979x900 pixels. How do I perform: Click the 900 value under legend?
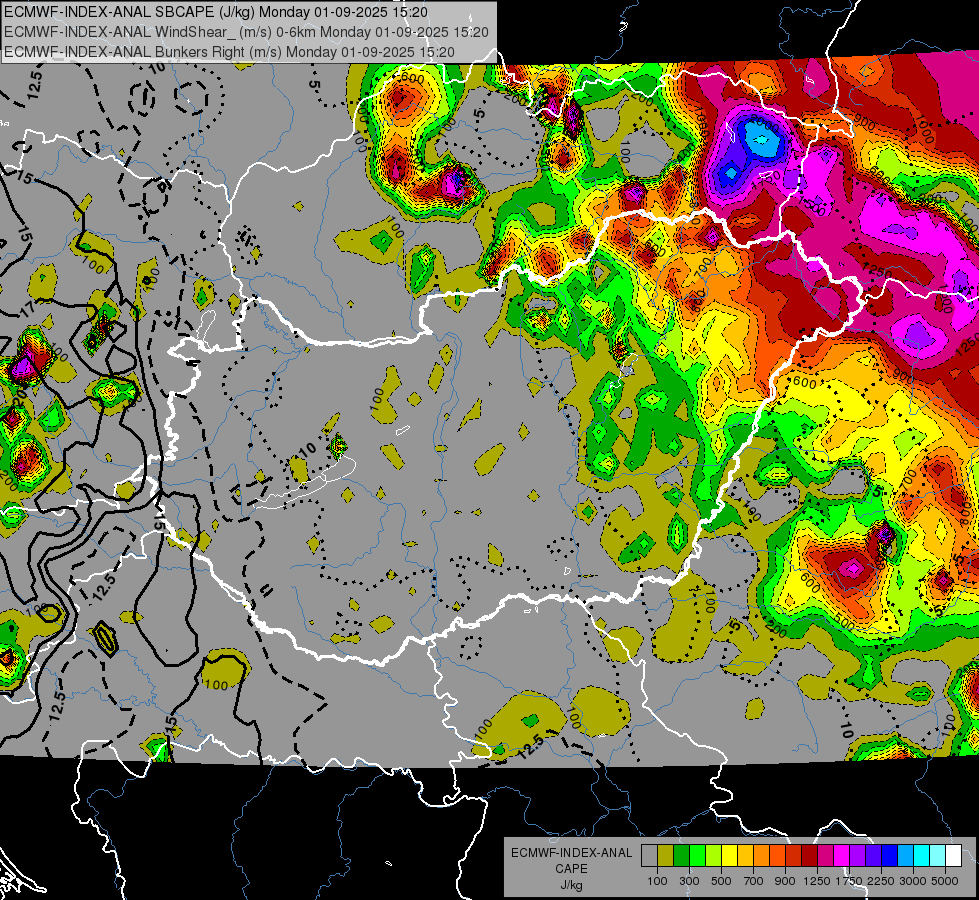(785, 881)
